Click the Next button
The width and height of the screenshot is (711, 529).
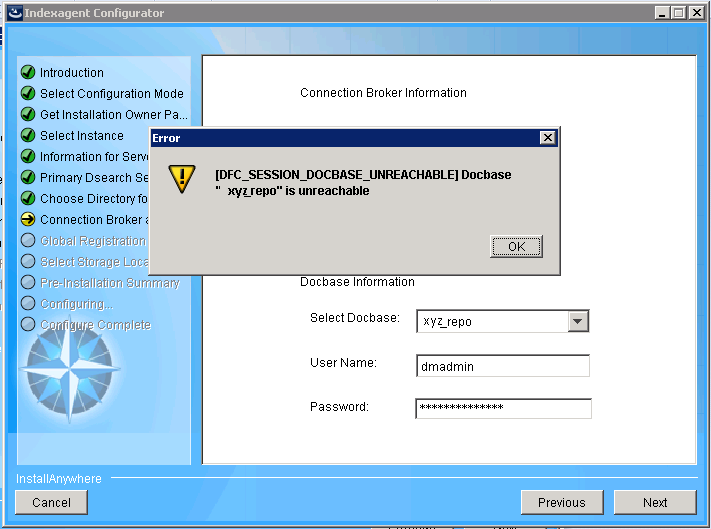tap(655, 502)
